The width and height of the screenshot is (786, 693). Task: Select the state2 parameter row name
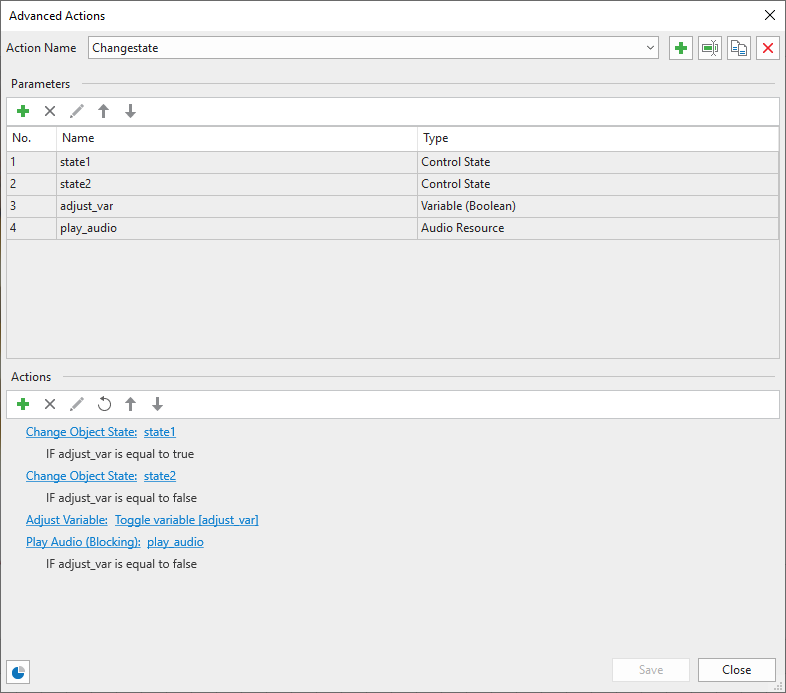tap(237, 185)
